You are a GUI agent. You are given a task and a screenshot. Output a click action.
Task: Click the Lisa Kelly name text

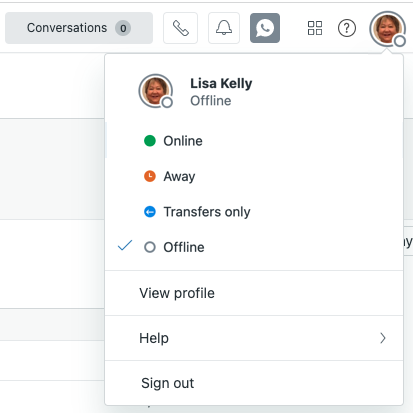tap(221, 83)
